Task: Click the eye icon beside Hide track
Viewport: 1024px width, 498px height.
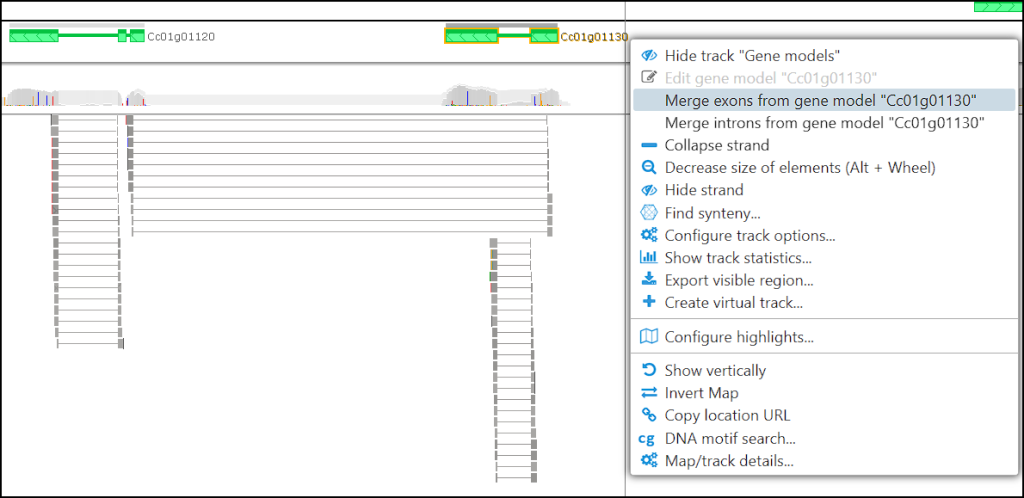Action: click(x=648, y=56)
